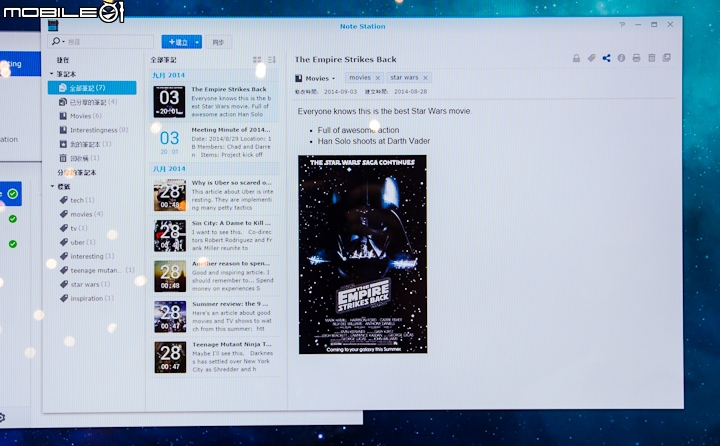Image resolution: width=720 pixels, height=446 pixels.
Task: Filter by the uber (1) tag
Action: [x=78, y=242]
